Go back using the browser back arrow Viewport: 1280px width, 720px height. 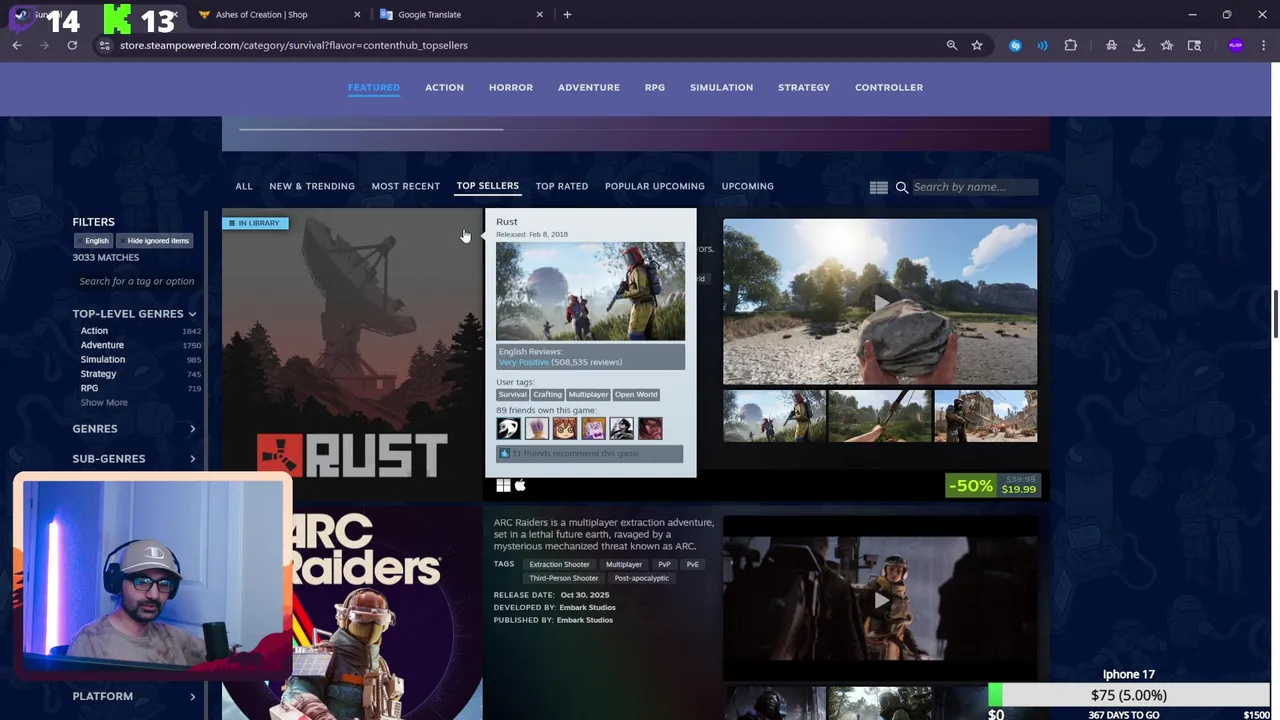[x=17, y=45]
